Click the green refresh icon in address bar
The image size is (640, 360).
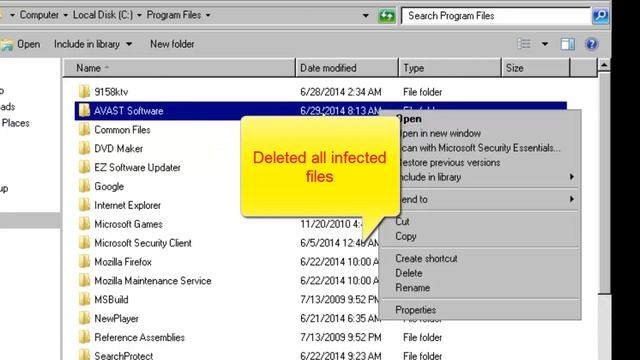click(387, 16)
